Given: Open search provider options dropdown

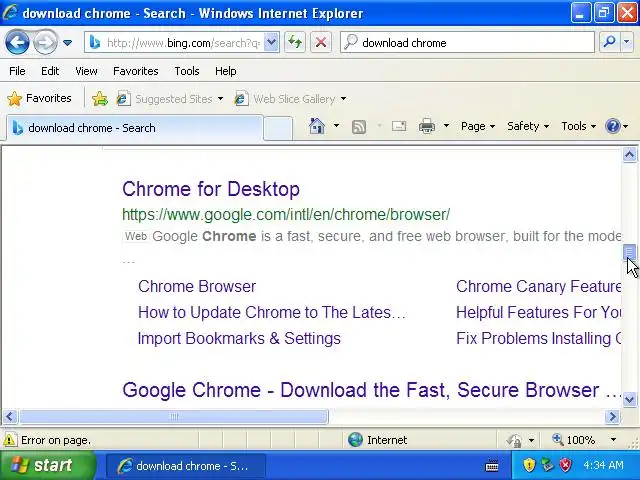Looking at the screenshot, I should click(627, 42).
